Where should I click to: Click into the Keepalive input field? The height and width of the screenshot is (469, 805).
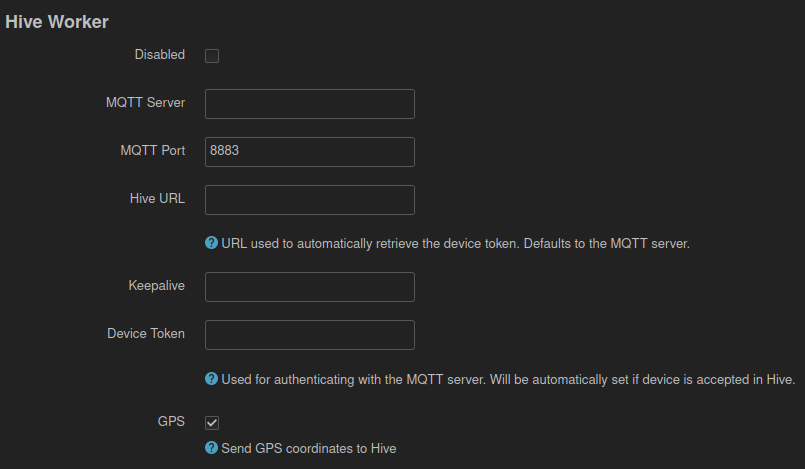[310, 287]
